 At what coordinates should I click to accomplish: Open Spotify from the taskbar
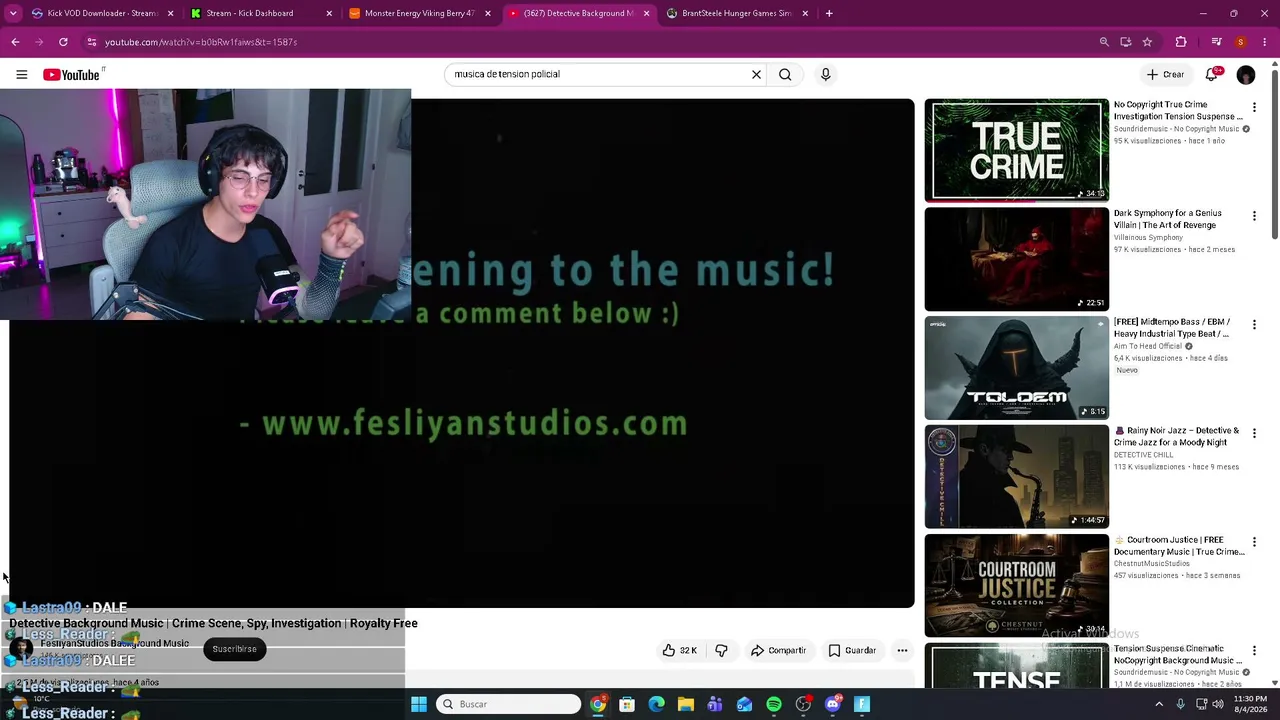(774, 704)
